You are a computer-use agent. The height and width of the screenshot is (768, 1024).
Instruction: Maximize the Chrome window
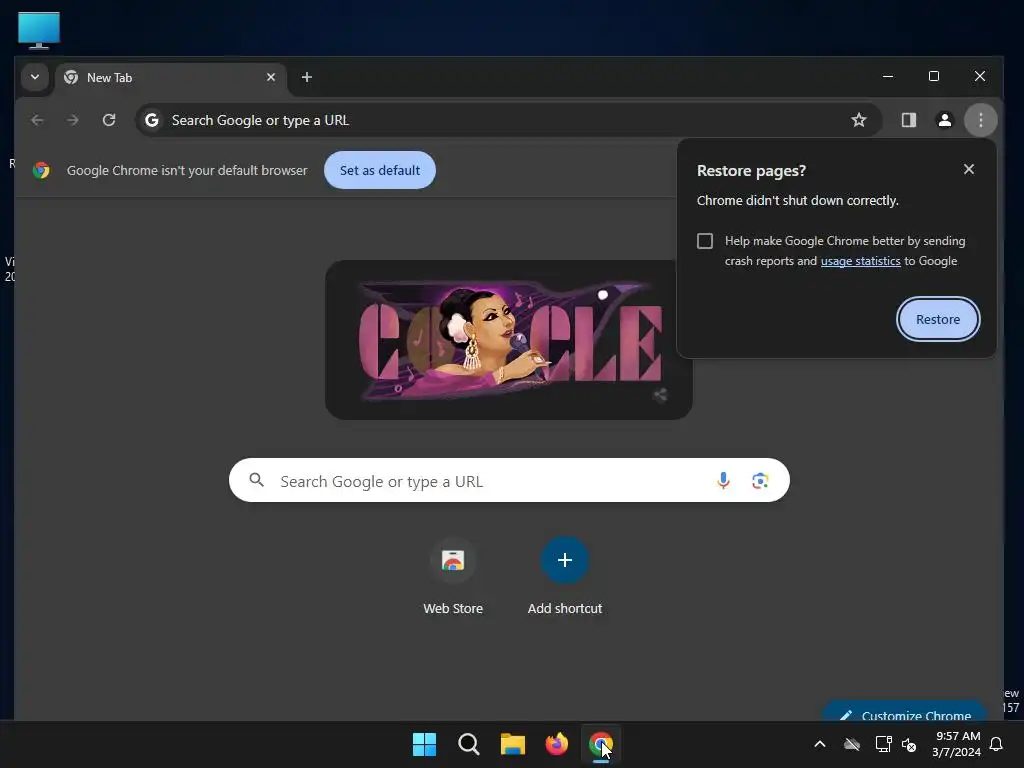934,76
